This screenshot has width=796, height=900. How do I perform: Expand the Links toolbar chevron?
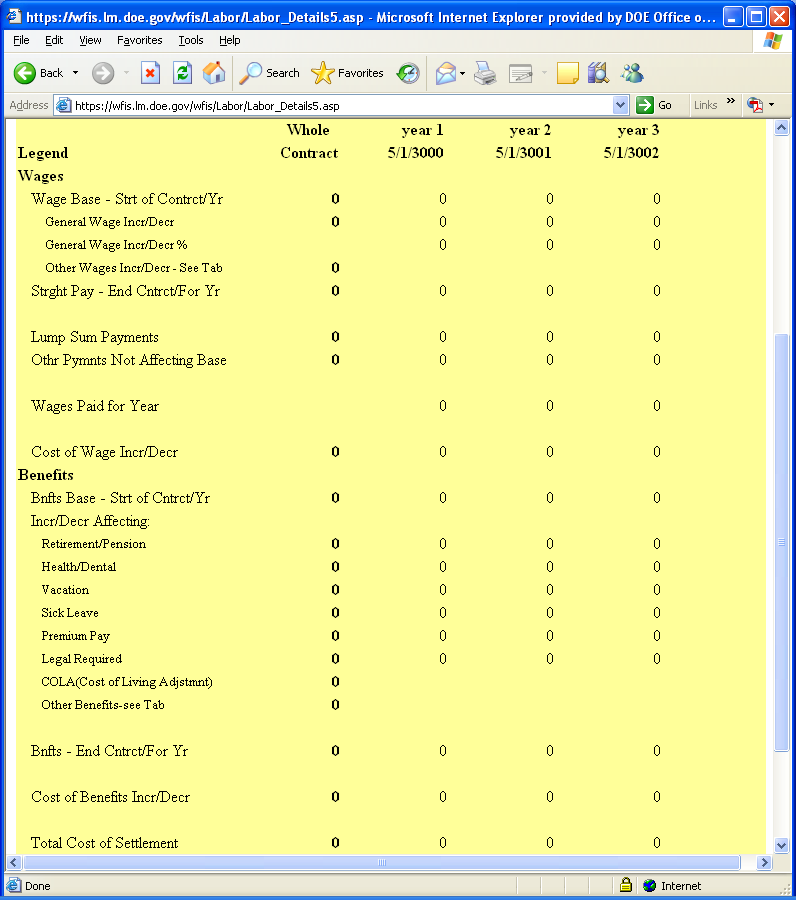[731, 101]
